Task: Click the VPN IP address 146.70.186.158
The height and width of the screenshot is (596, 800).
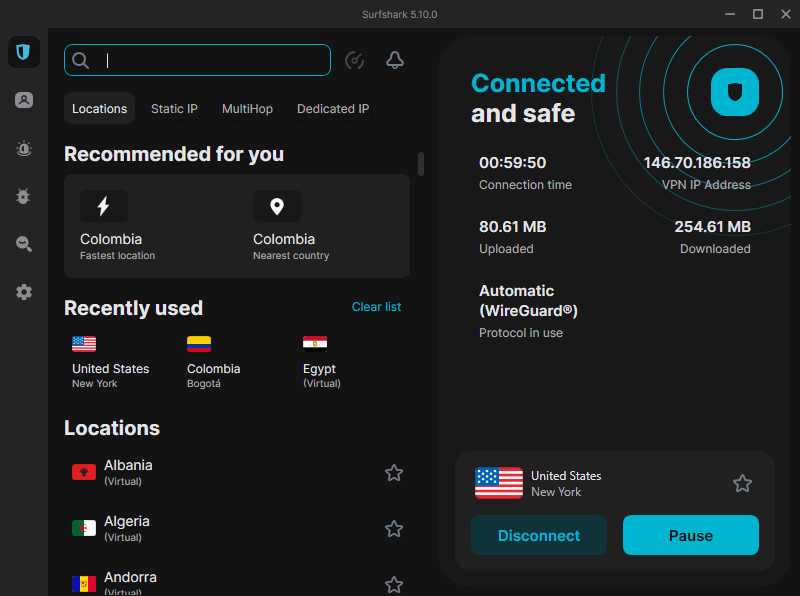Action: (697, 163)
